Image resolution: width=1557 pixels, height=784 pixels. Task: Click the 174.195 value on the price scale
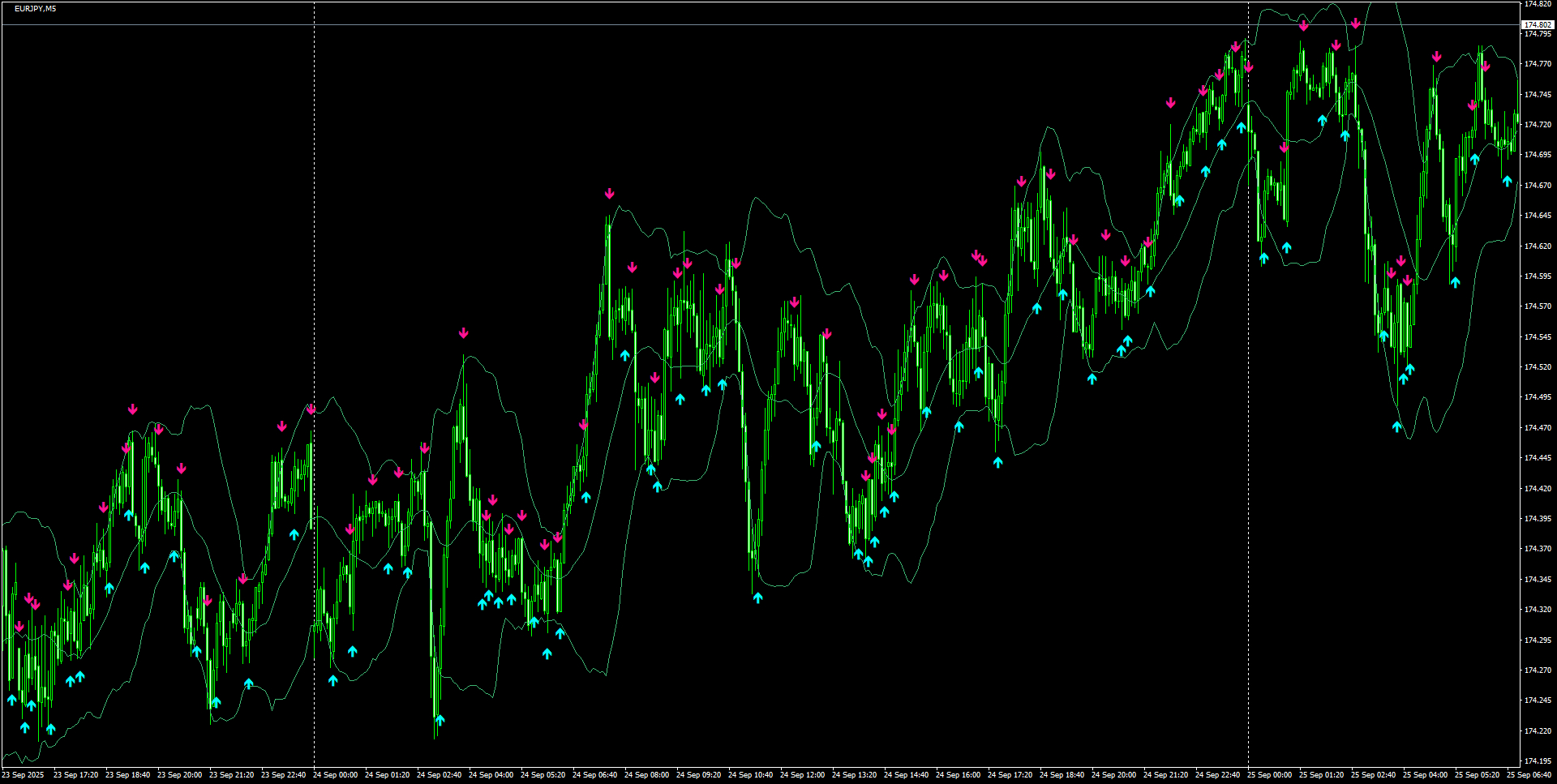[1538, 762]
